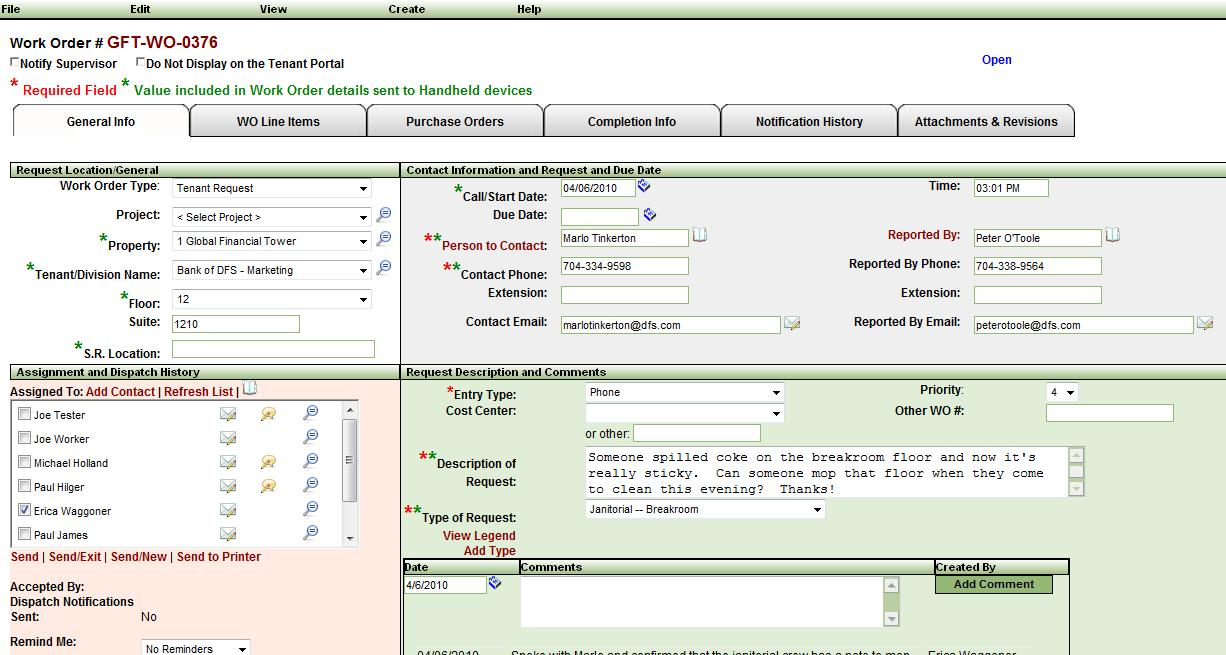1226x655 pixels.
Task: Open the Due Date calendar picker
Action: point(650,215)
